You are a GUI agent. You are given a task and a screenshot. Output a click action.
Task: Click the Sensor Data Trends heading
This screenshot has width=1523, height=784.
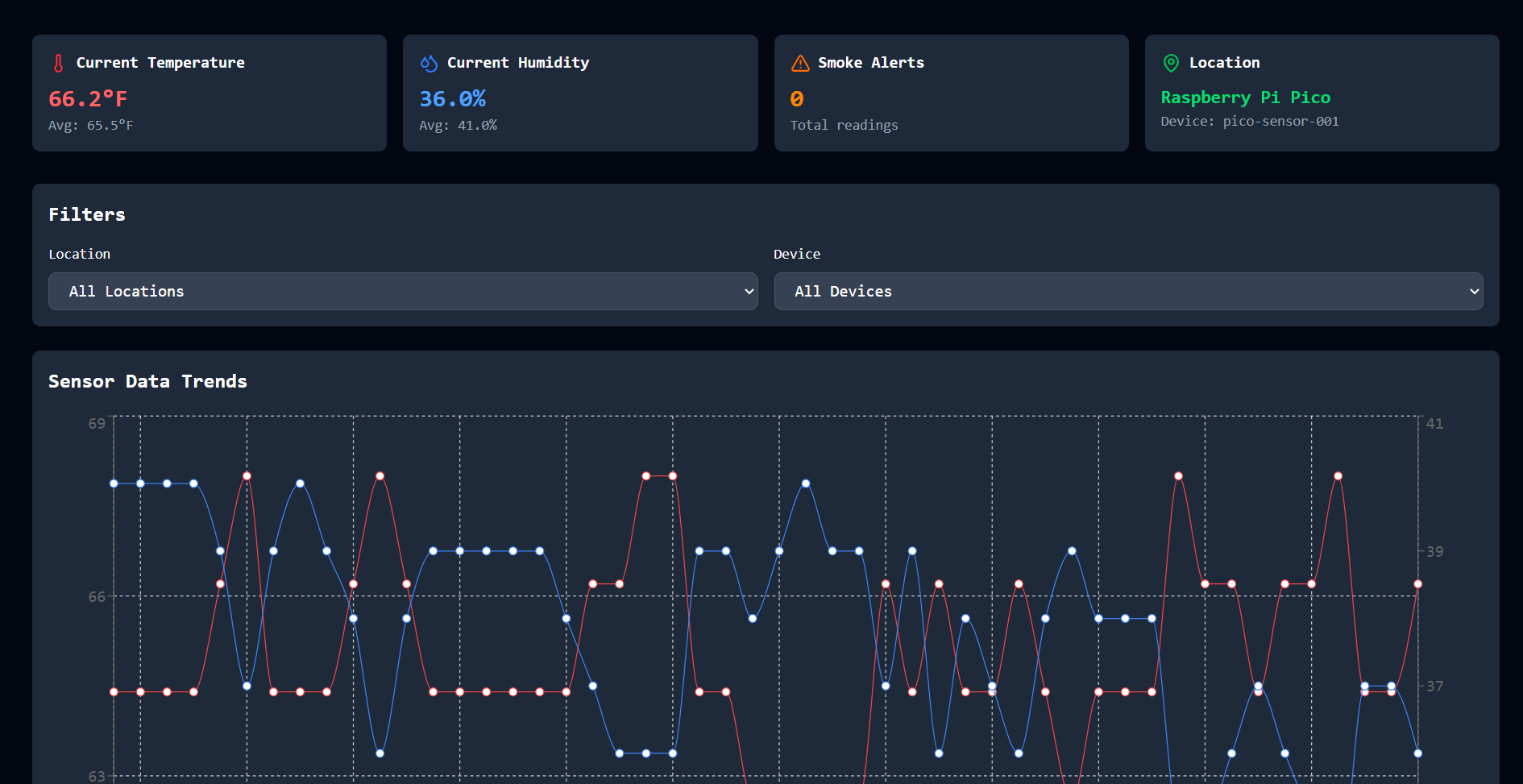[147, 380]
